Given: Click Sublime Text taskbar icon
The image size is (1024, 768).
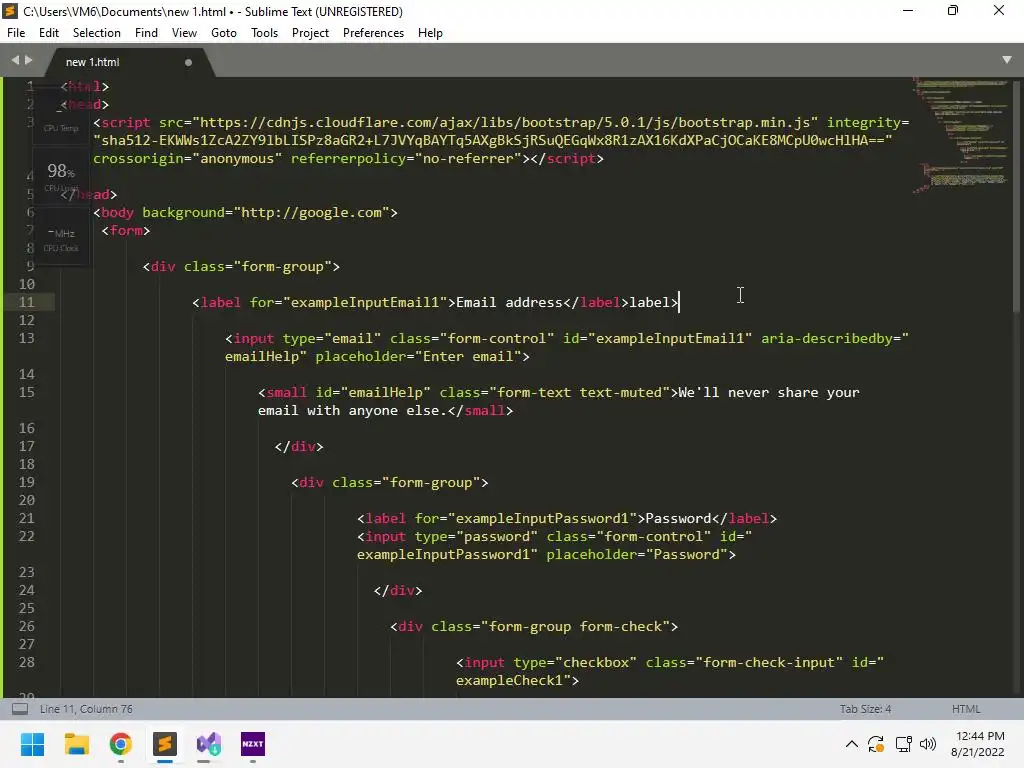Looking at the screenshot, I should (x=165, y=744).
